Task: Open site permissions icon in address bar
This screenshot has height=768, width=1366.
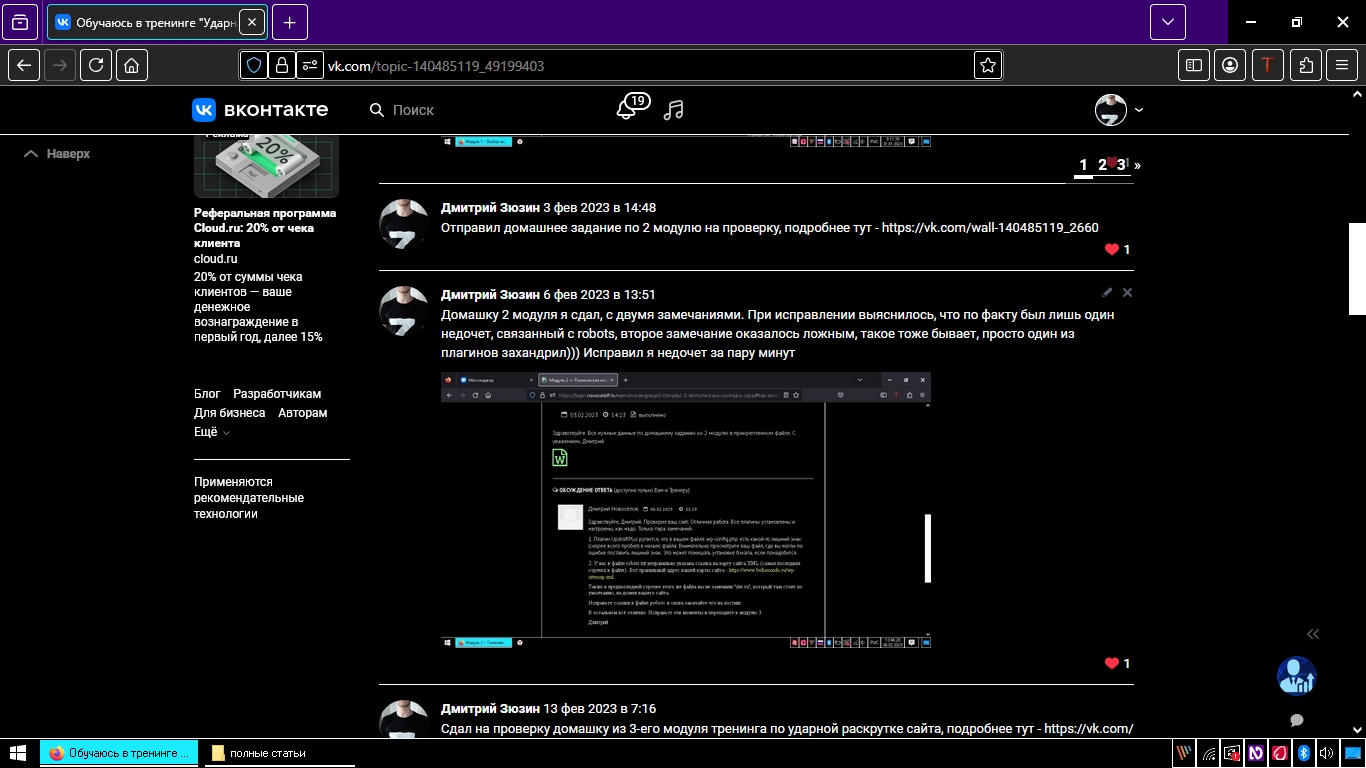Action: 310,65
